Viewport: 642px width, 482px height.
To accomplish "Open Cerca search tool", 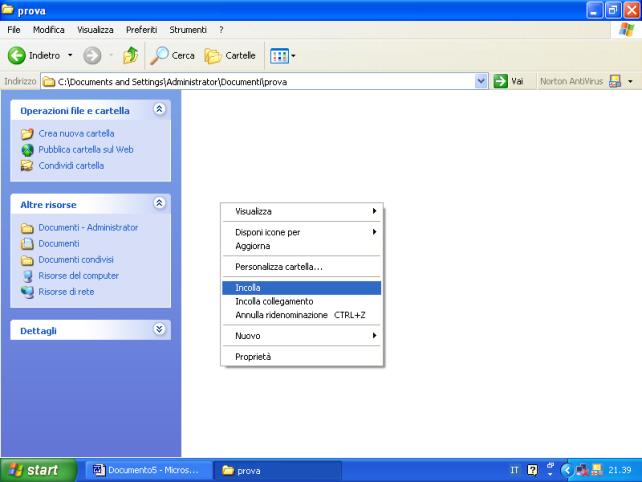I will click(x=172, y=55).
